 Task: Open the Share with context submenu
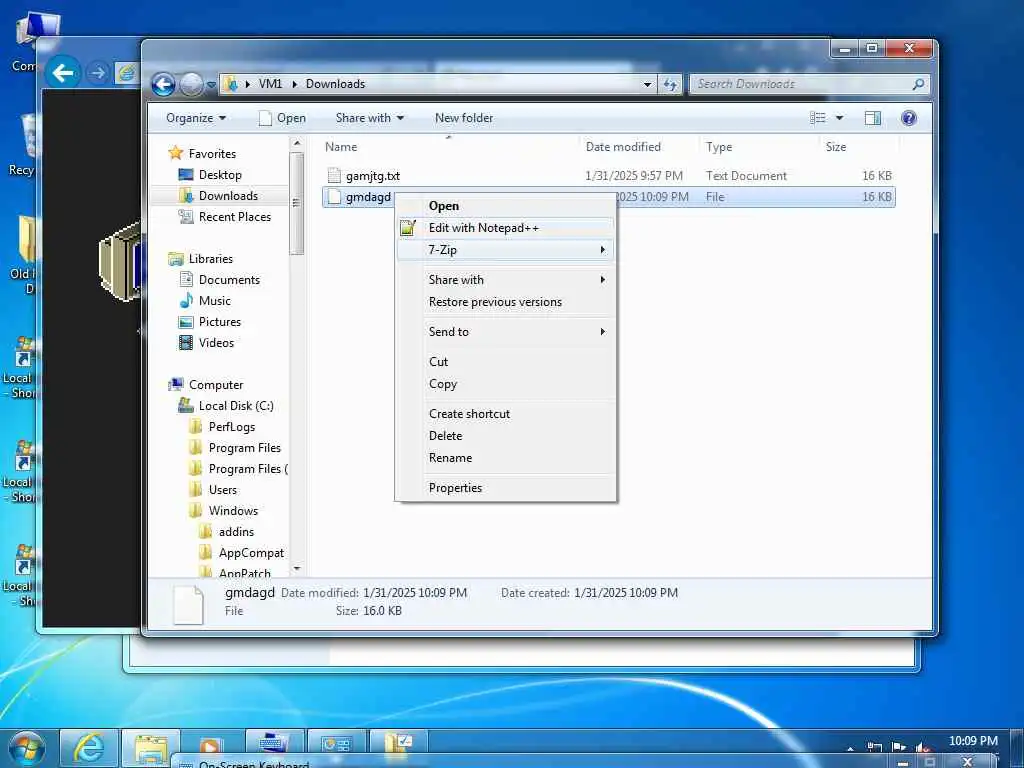(505, 280)
